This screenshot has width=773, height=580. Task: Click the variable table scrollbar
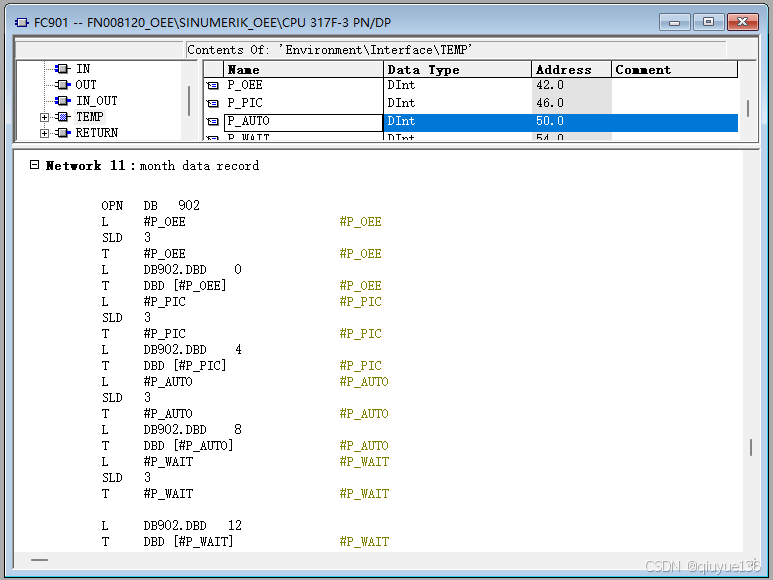point(748,108)
